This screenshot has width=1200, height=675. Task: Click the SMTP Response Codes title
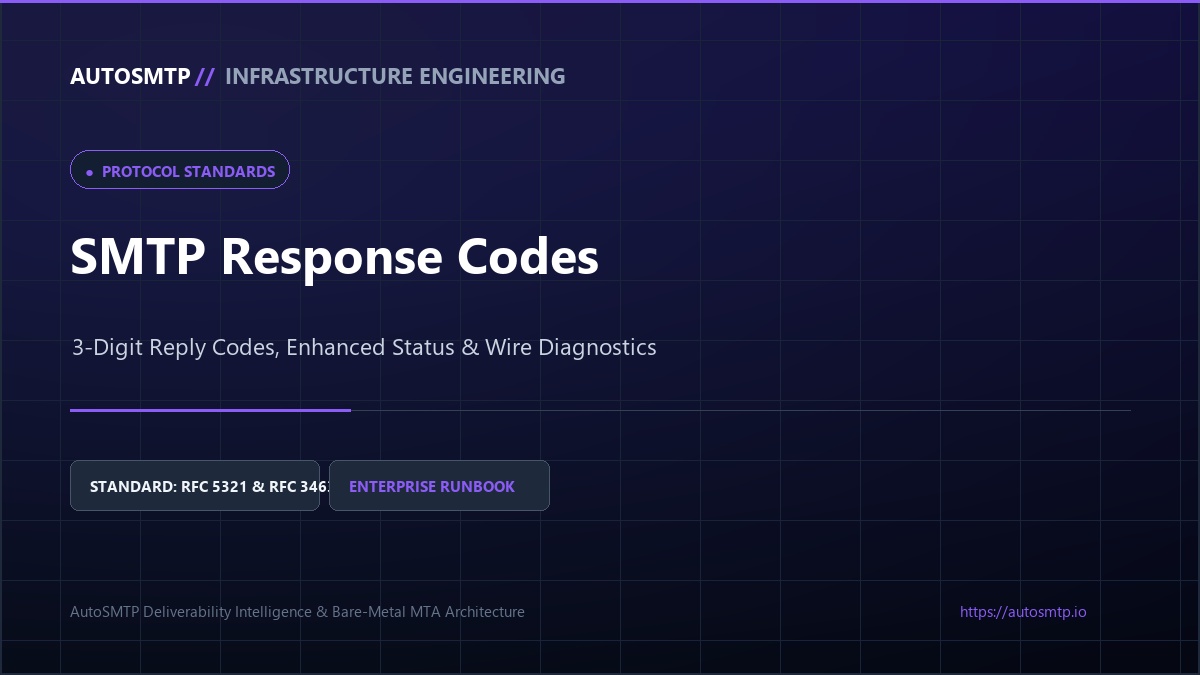pos(335,257)
